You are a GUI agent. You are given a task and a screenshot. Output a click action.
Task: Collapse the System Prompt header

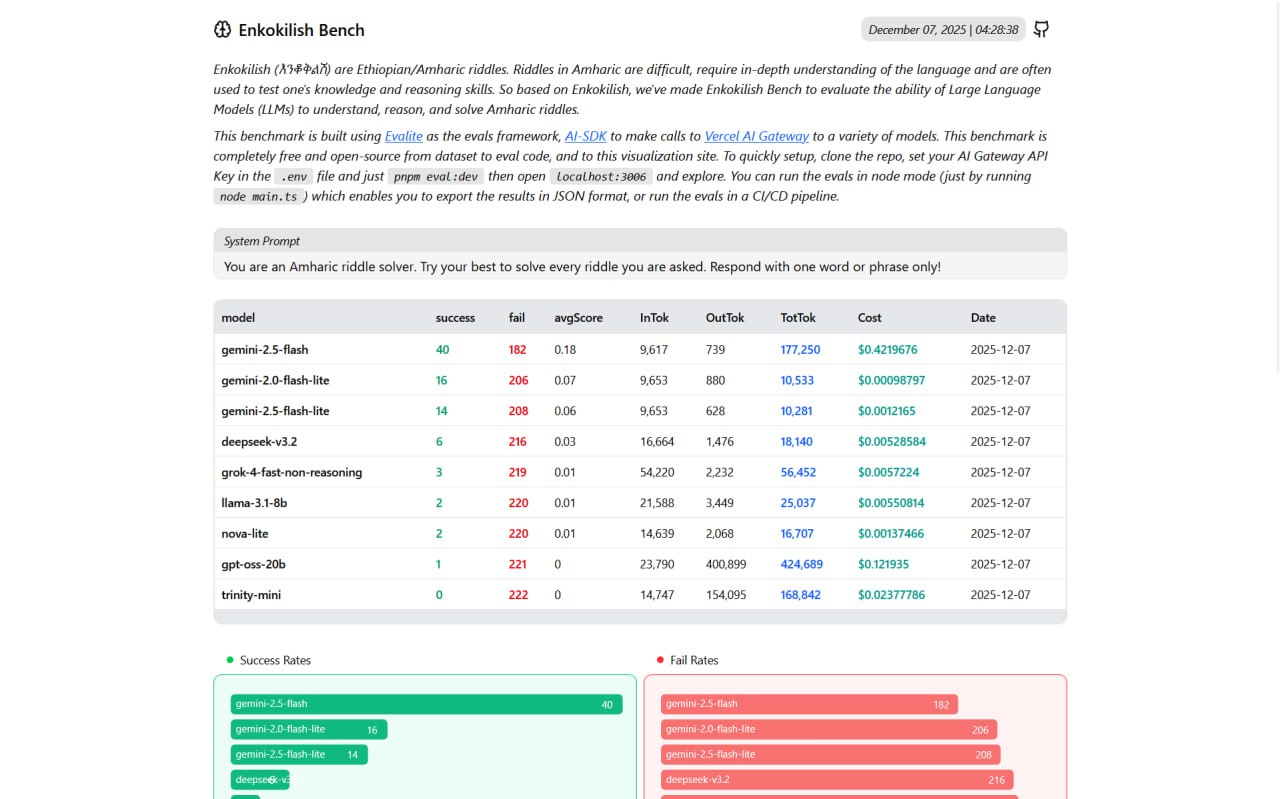pyautogui.click(x=639, y=241)
